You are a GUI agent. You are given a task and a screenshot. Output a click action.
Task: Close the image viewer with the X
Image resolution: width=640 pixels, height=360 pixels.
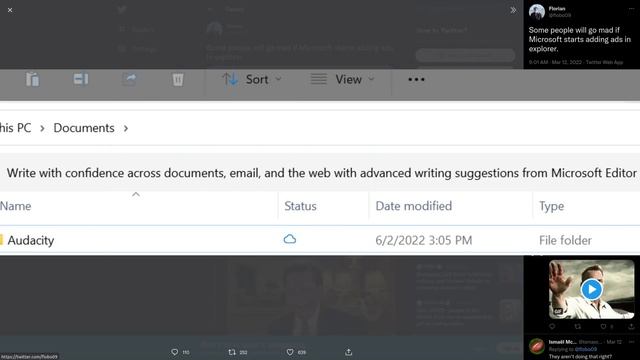[x=10, y=10]
